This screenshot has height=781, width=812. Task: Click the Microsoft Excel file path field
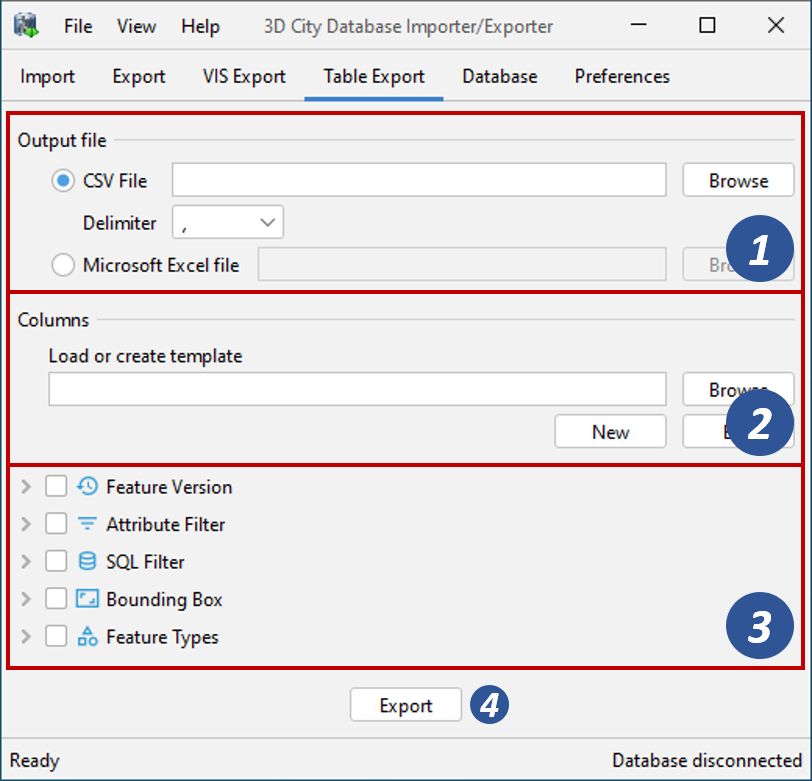click(x=462, y=264)
